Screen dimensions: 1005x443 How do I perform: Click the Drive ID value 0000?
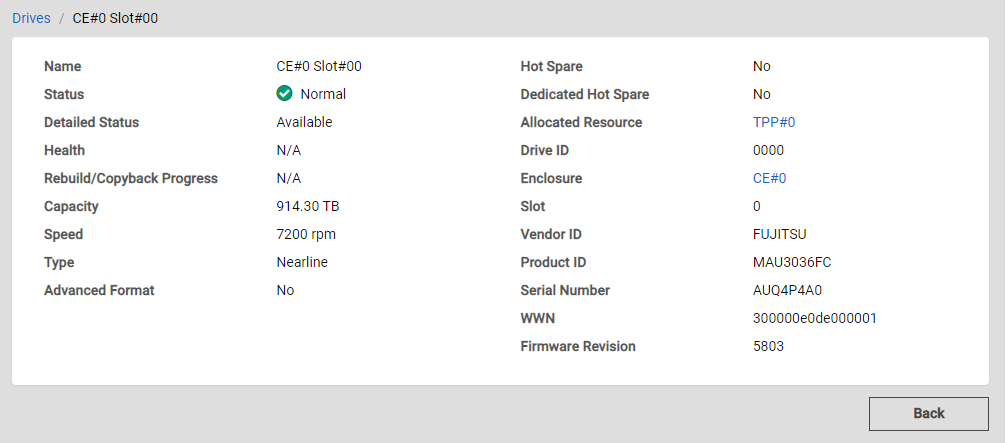coord(768,150)
